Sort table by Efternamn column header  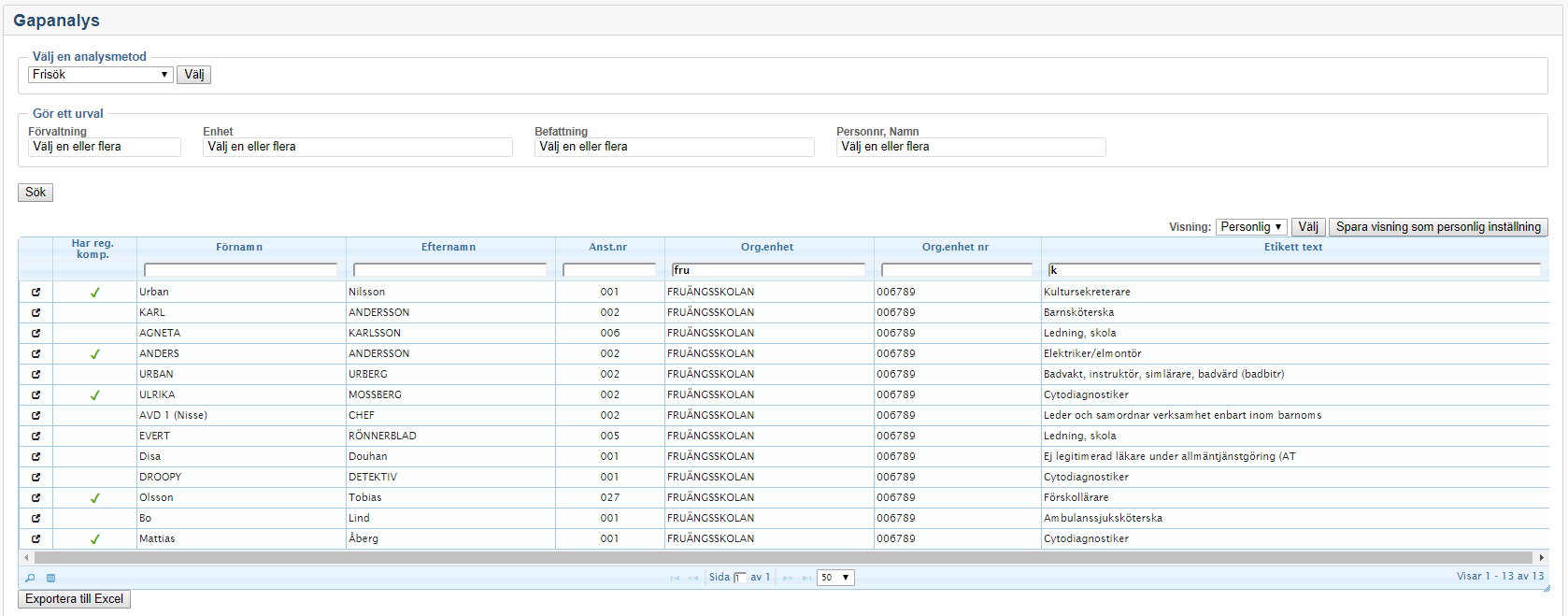point(449,248)
